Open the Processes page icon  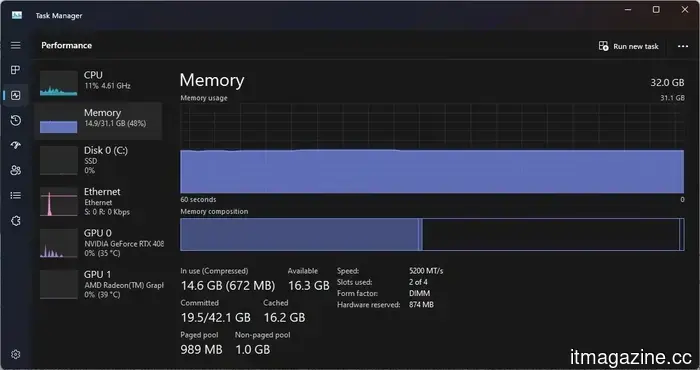click(16, 70)
